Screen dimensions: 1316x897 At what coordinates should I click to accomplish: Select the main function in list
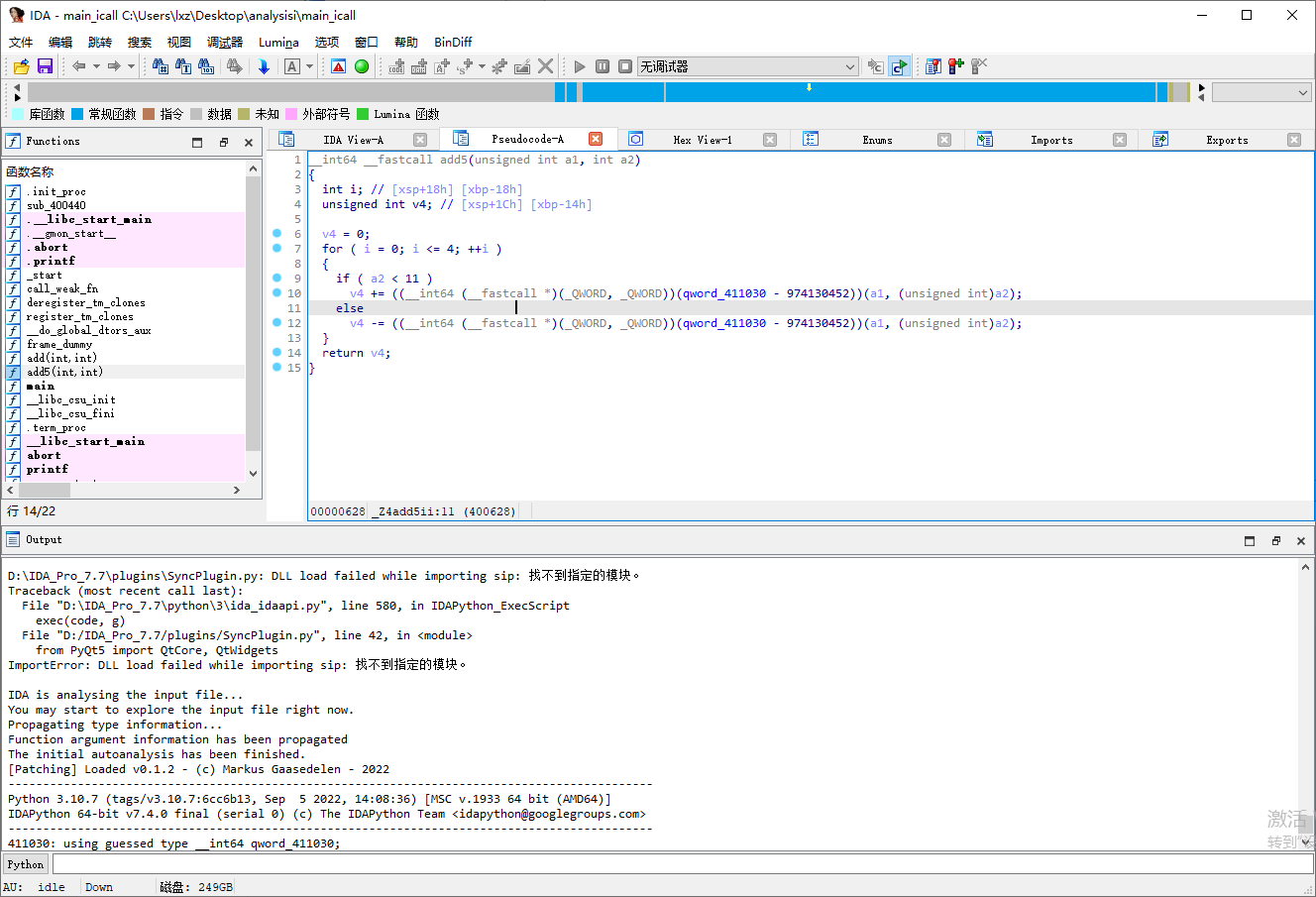(x=41, y=386)
